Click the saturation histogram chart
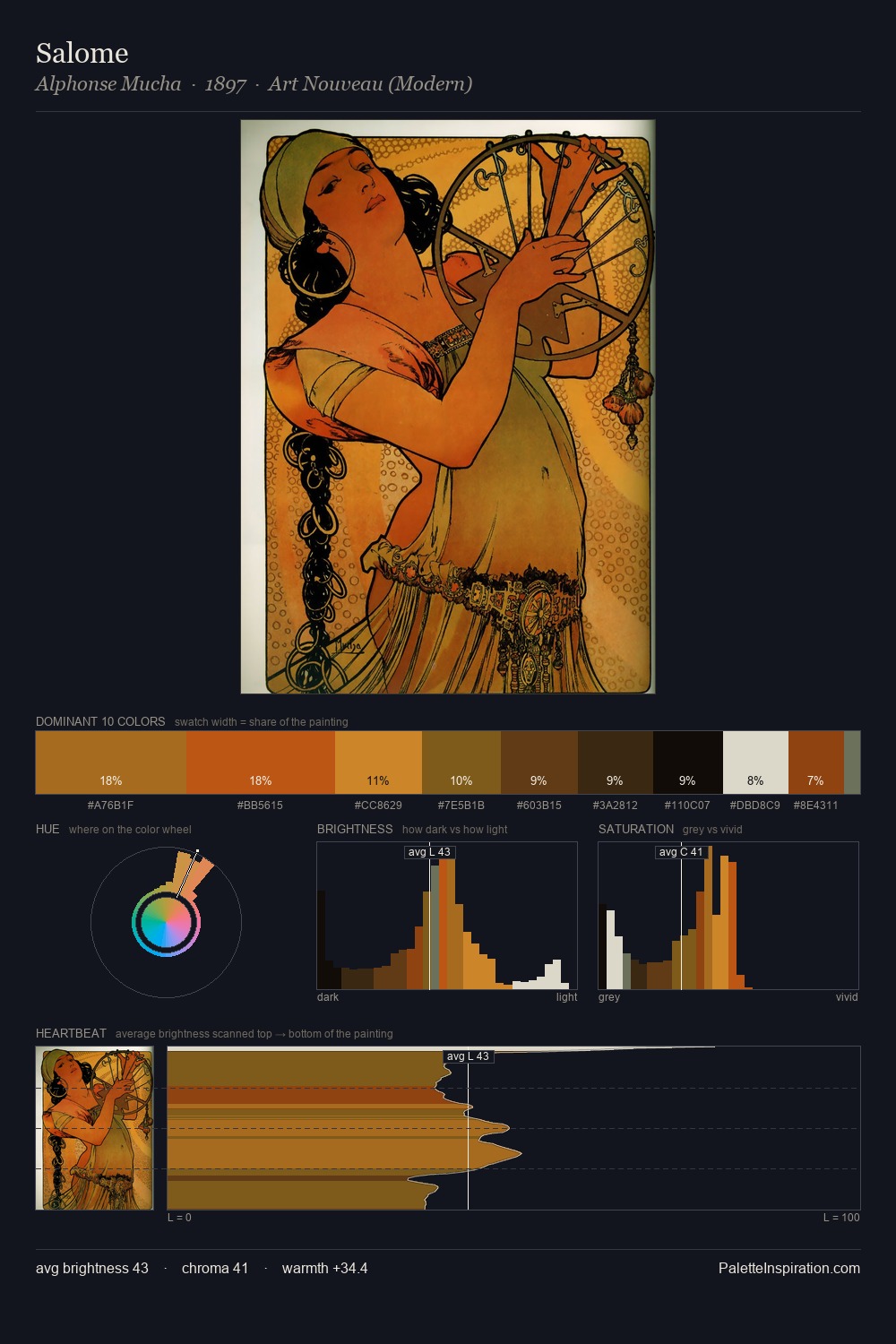Viewport: 896px width, 1344px height. pyautogui.click(x=728, y=916)
